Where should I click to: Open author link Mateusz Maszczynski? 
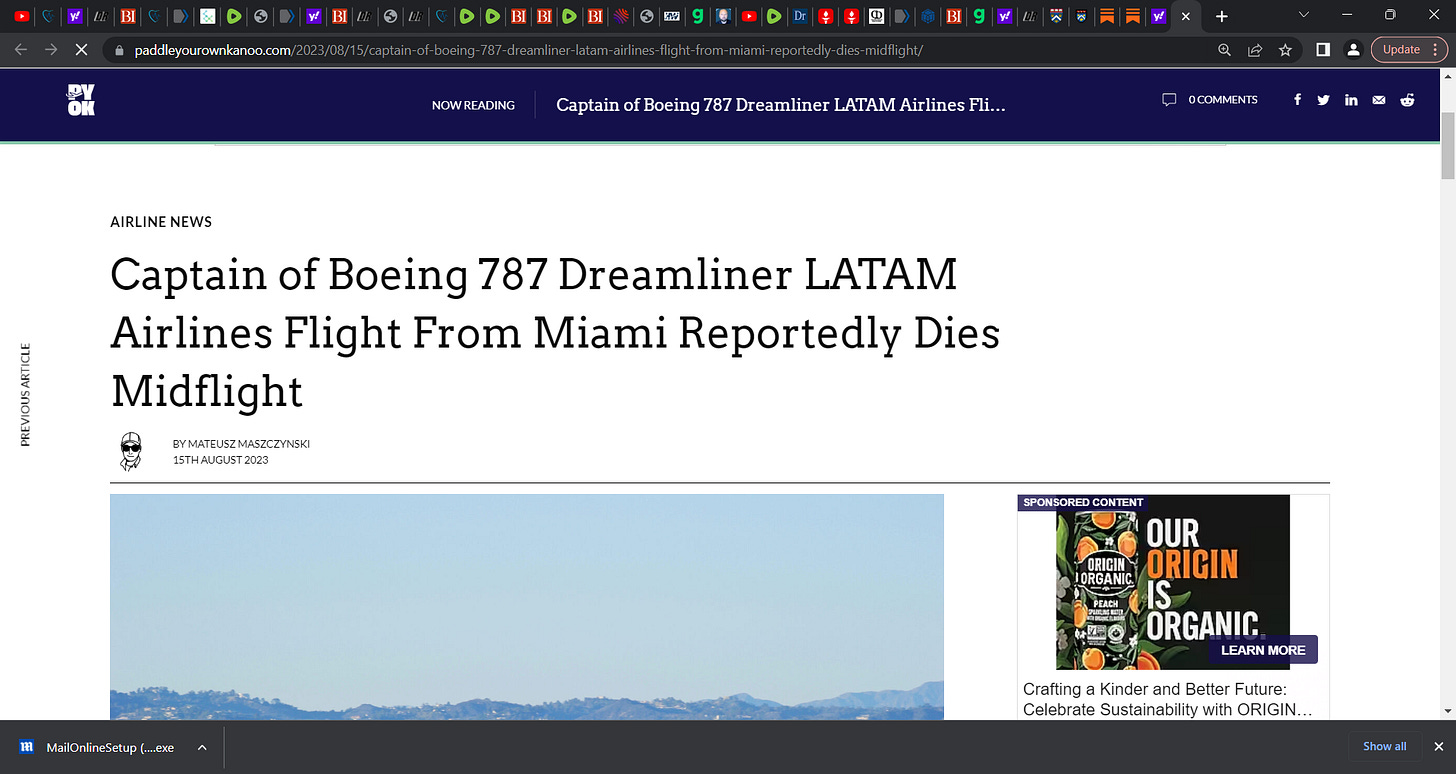tap(249, 444)
